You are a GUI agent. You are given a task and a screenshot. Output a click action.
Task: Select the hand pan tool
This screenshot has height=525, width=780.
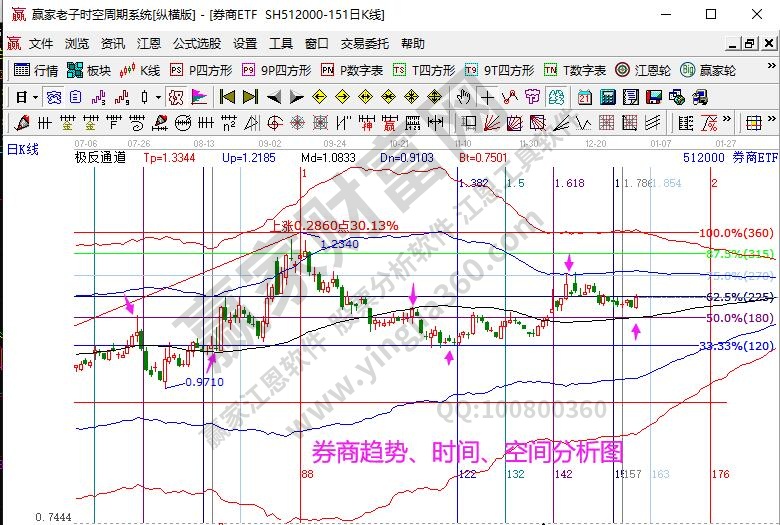[x=463, y=97]
